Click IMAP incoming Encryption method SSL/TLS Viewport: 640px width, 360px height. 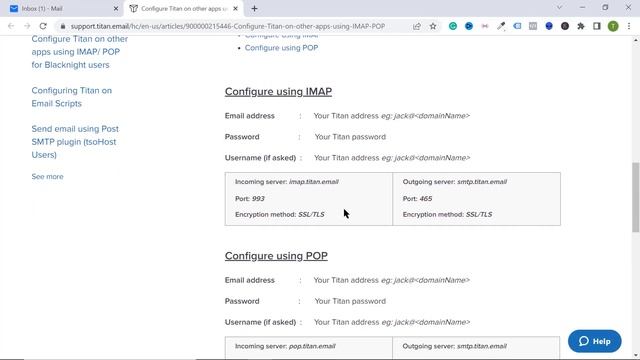(280, 215)
